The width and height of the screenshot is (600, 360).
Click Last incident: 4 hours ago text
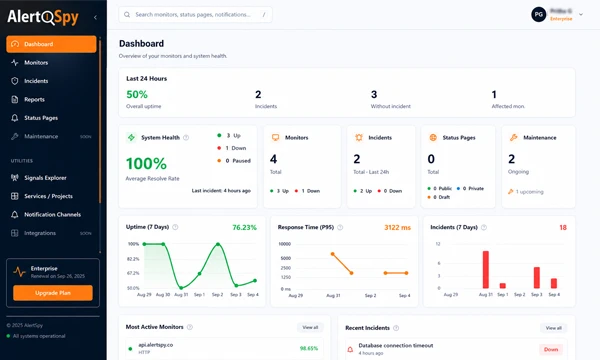coord(221,191)
